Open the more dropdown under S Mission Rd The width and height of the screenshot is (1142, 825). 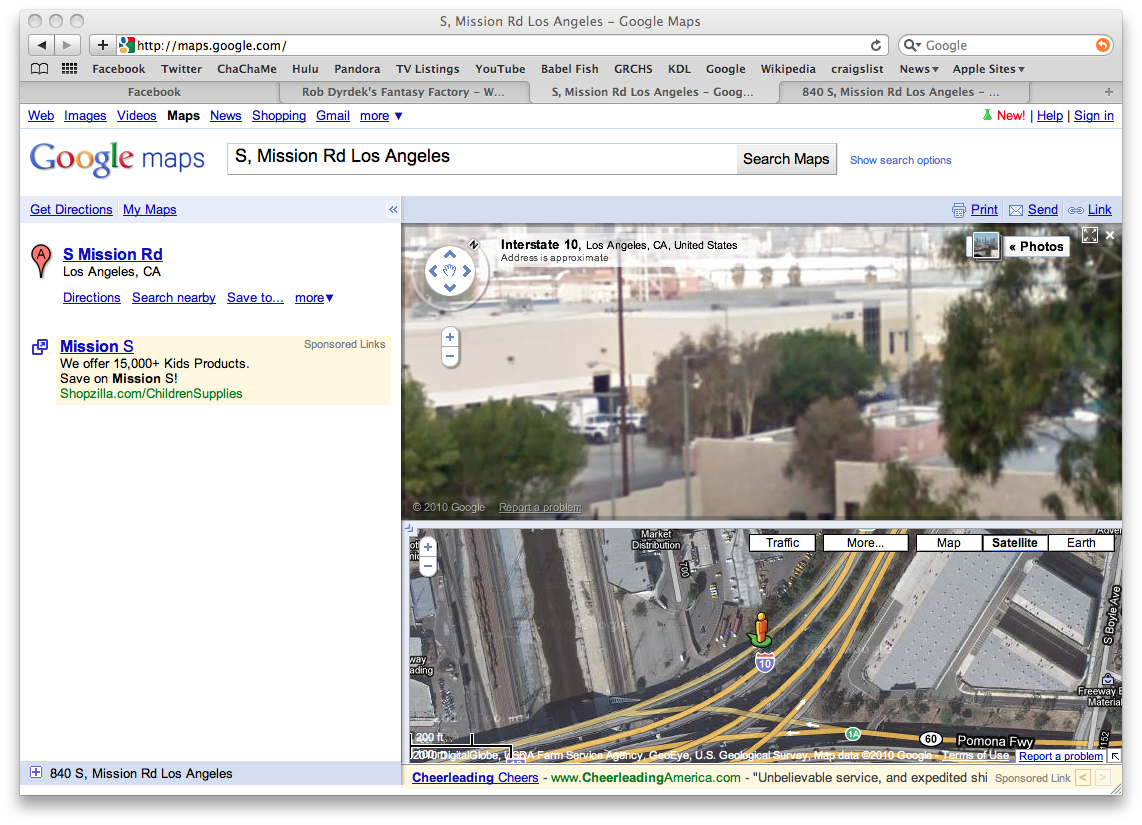(x=313, y=297)
